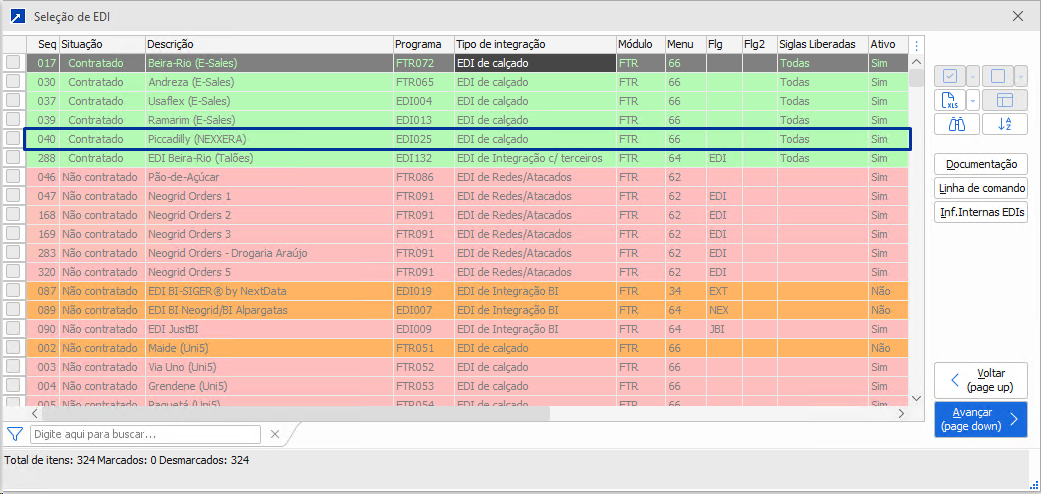Tick the checkbox for Beira-Rio (E-Sales)
This screenshot has width=1041, height=494.
13,63
